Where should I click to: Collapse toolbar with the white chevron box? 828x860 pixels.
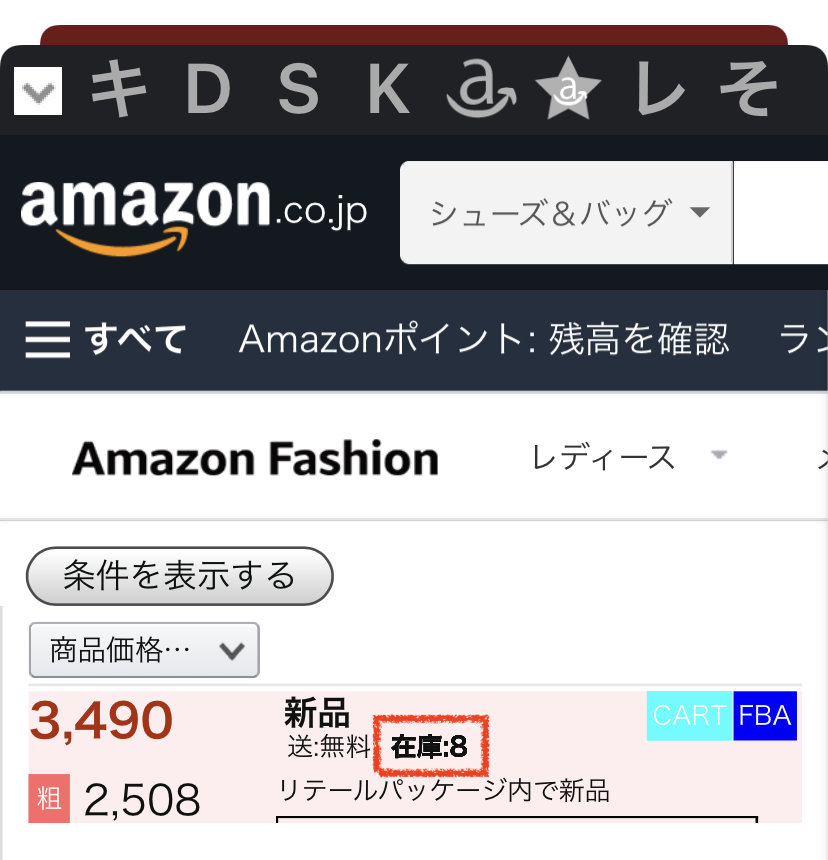pyautogui.click(x=38, y=91)
